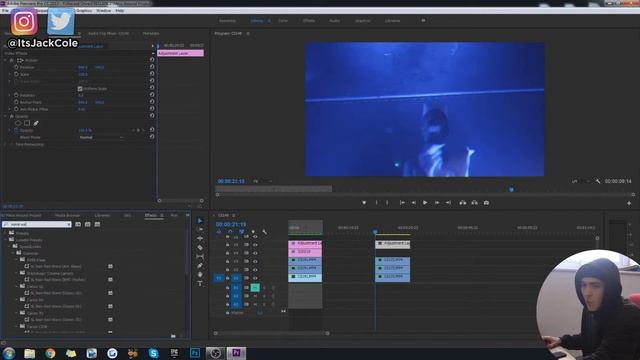The image size is (640, 360).
Task: Create a 4-point polygon mask under Opacity
Action: (27, 123)
